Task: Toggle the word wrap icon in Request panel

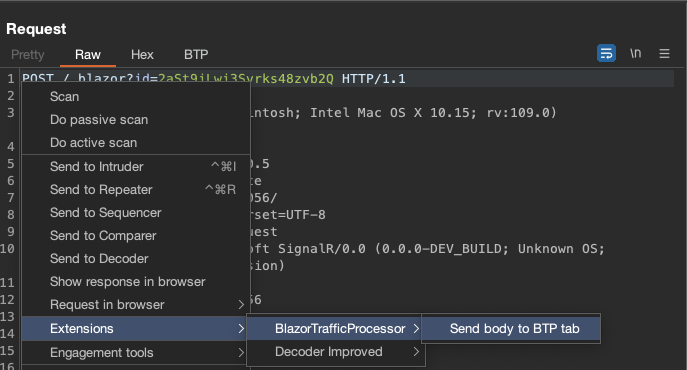Action: (x=606, y=53)
